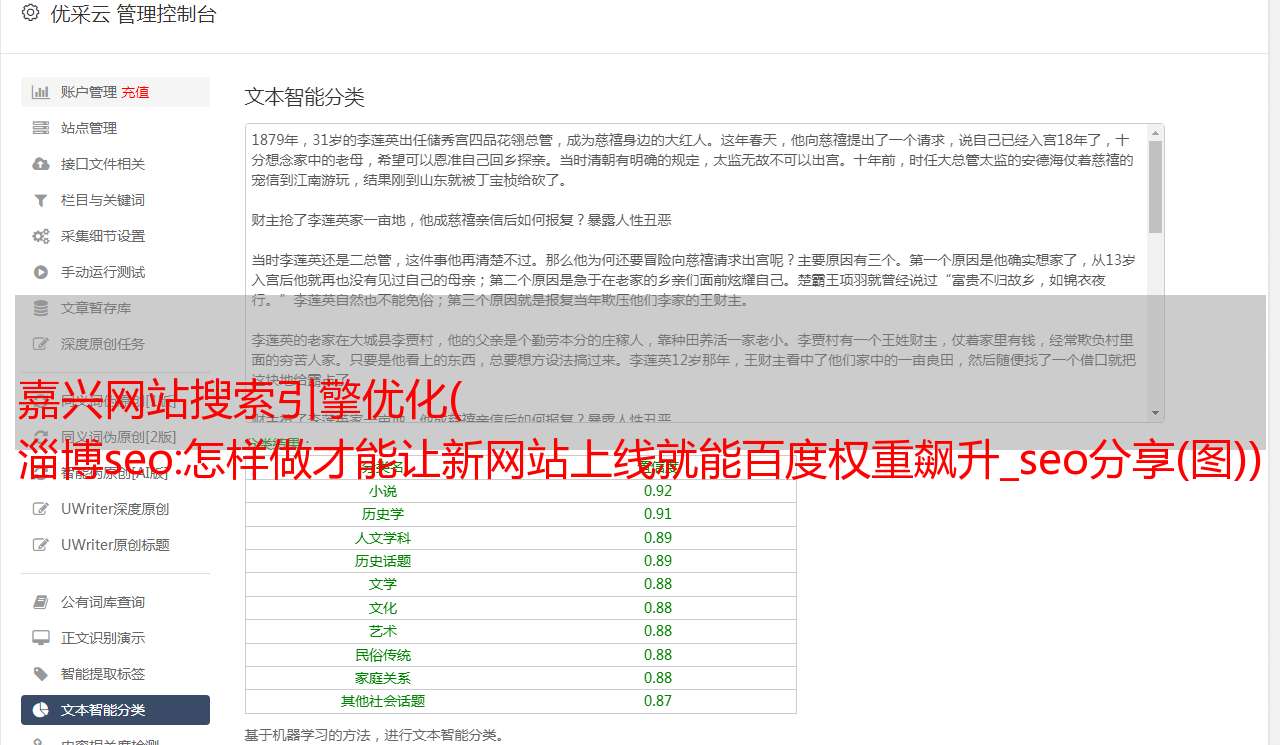The image size is (1280, 745).
Task: Click the filter icon for 栏目与关键词
Action: click(41, 200)
